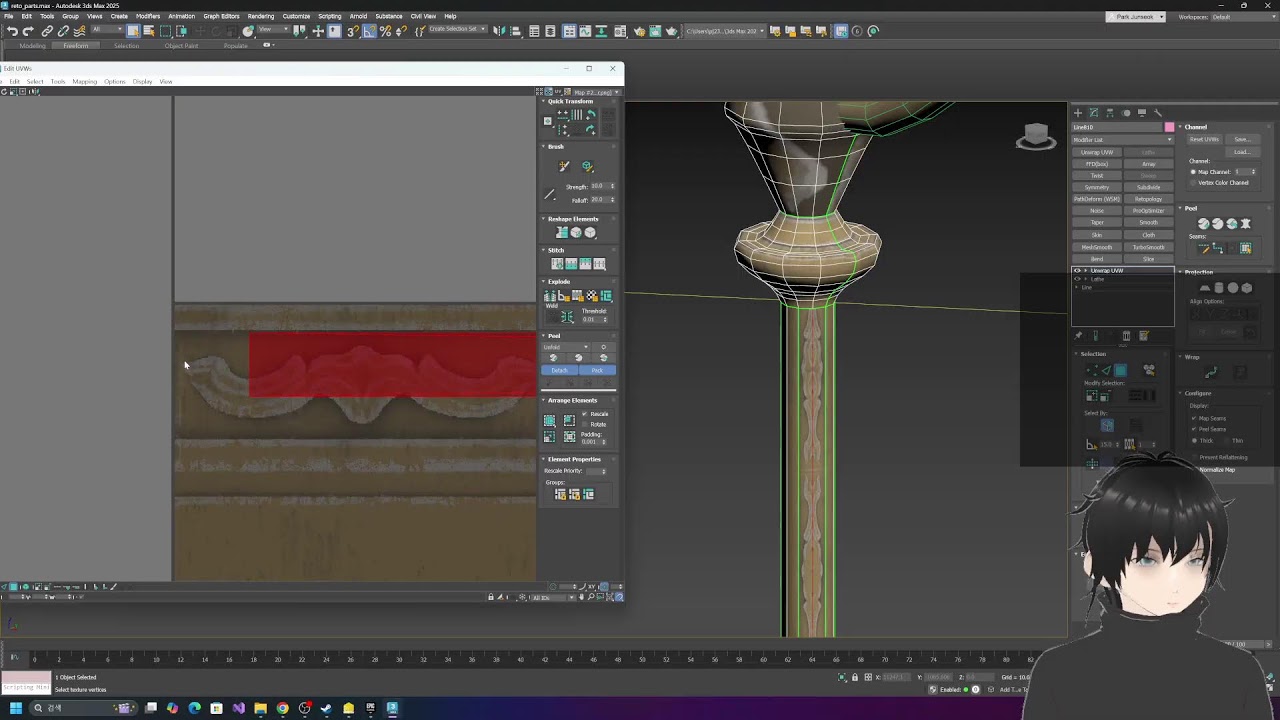Screen dimensions: 1280x720
Task: Click the Brush Strength value field
Action: (599, 187)
